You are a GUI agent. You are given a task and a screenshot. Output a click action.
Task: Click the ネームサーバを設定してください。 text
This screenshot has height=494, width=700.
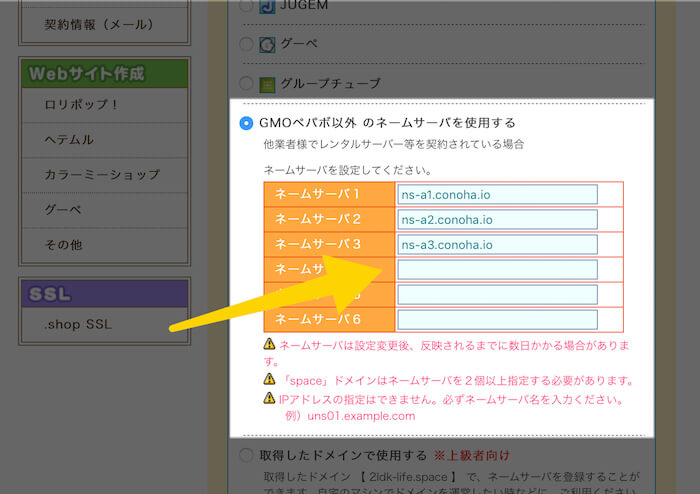click(x=348, y=170)
